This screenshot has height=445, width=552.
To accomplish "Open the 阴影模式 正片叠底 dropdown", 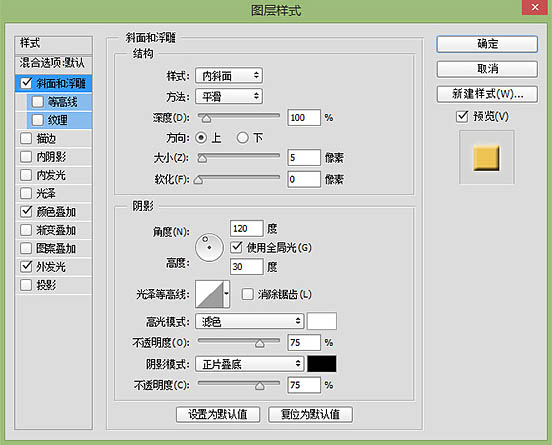I will coord(250,364).
